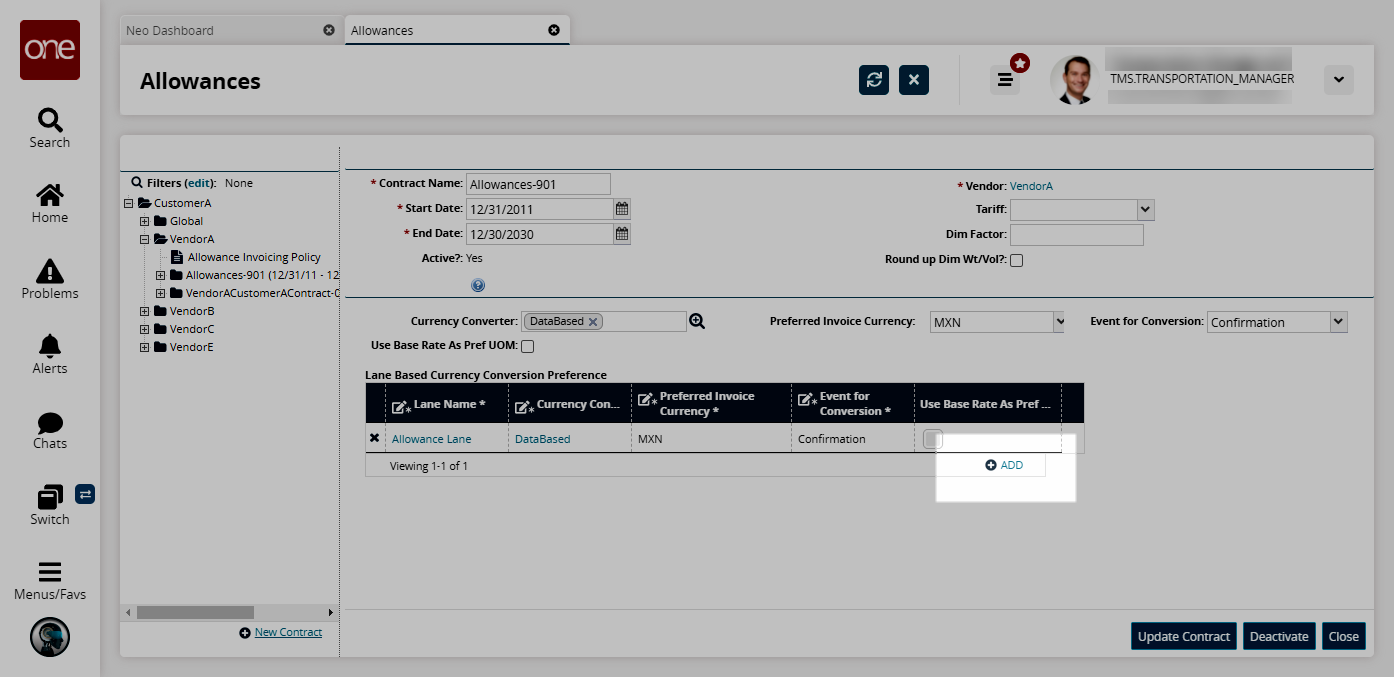Open the Alerts bell icon
Screen dimensions: 1394x677
49,354
